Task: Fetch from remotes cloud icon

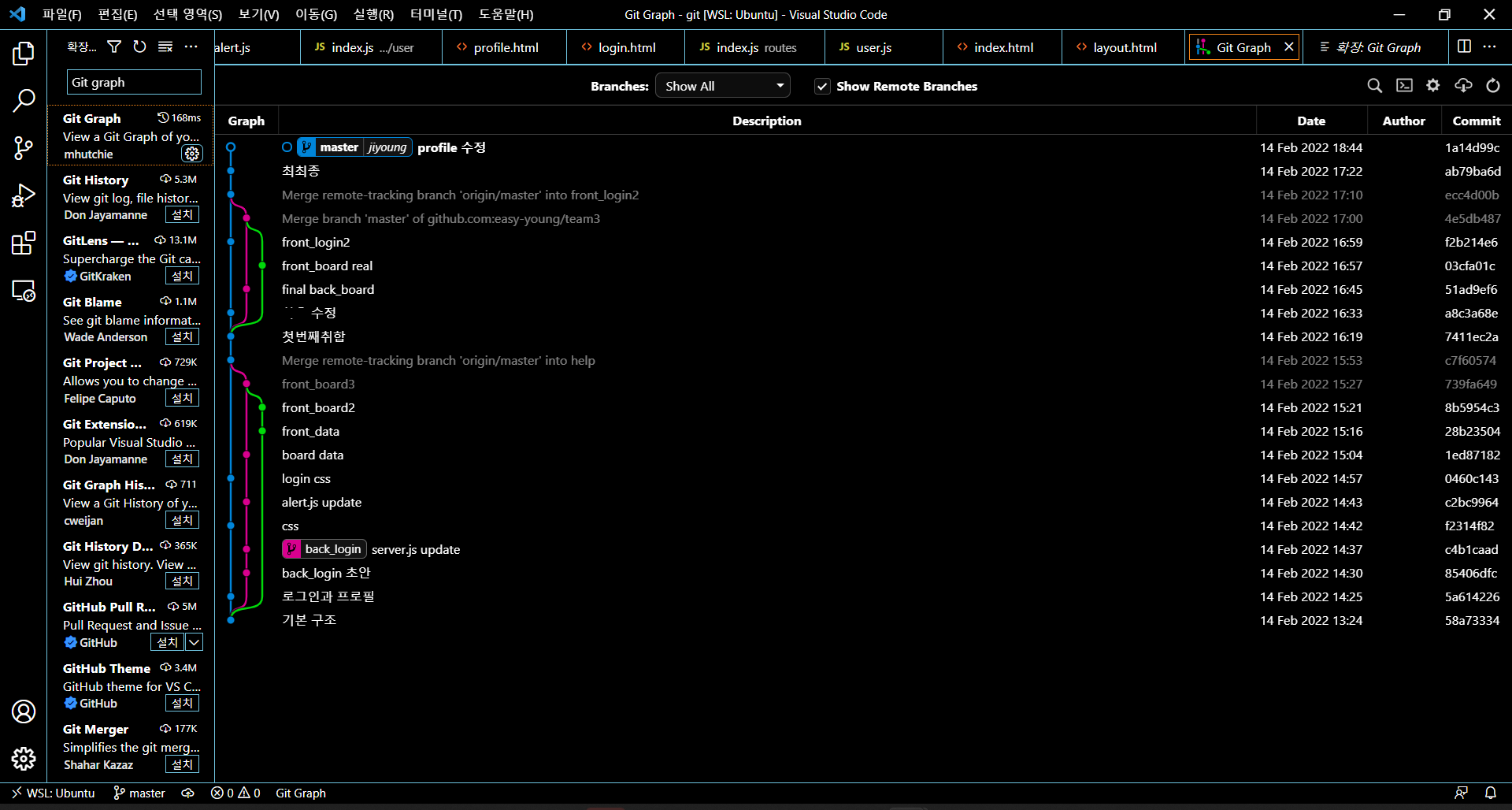Action: click(x=1463, y=86)
